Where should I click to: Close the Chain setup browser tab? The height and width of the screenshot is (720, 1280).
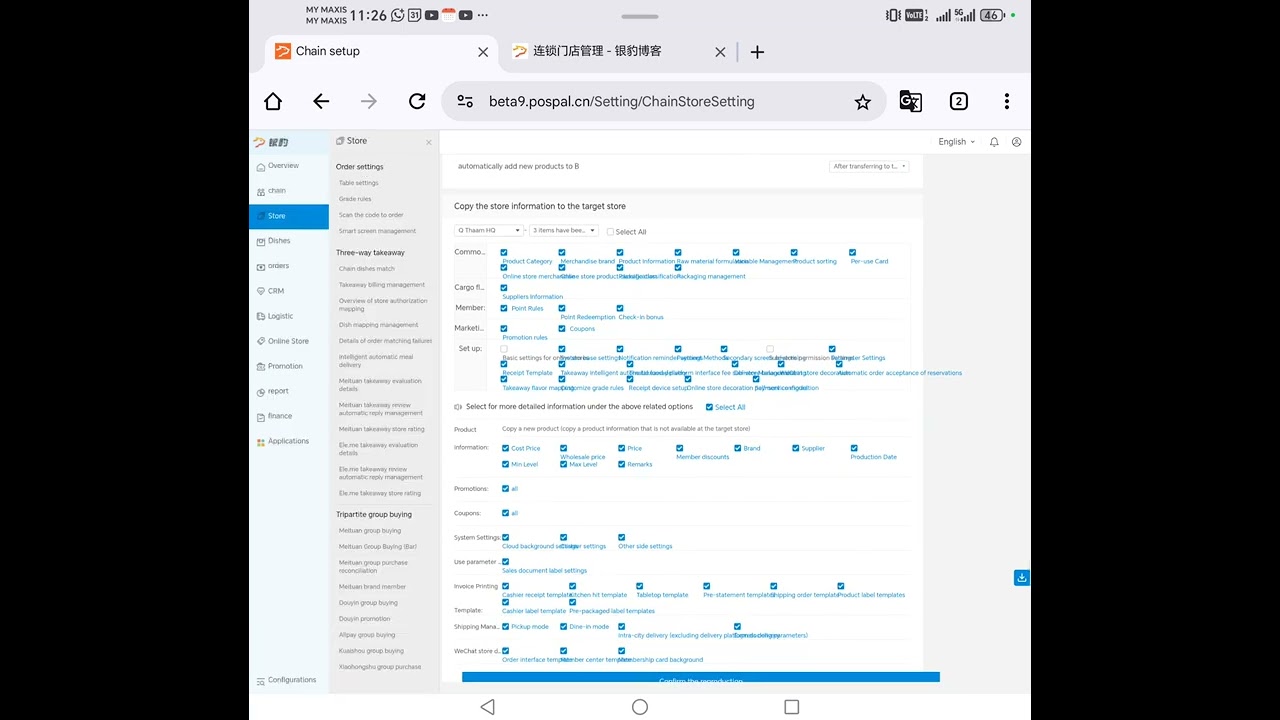(x=483, y=52)
